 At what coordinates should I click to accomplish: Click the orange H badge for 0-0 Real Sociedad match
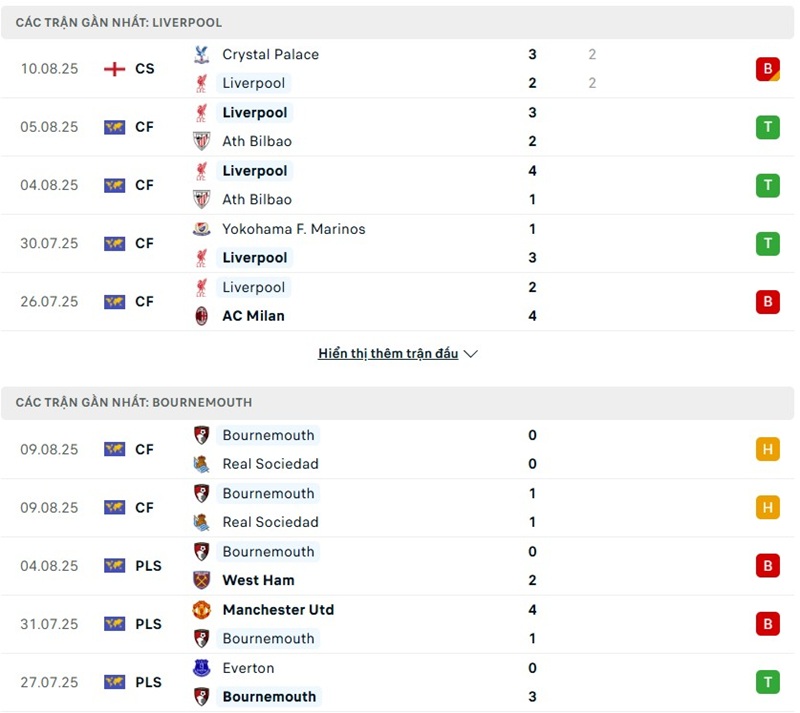[767, 449]
